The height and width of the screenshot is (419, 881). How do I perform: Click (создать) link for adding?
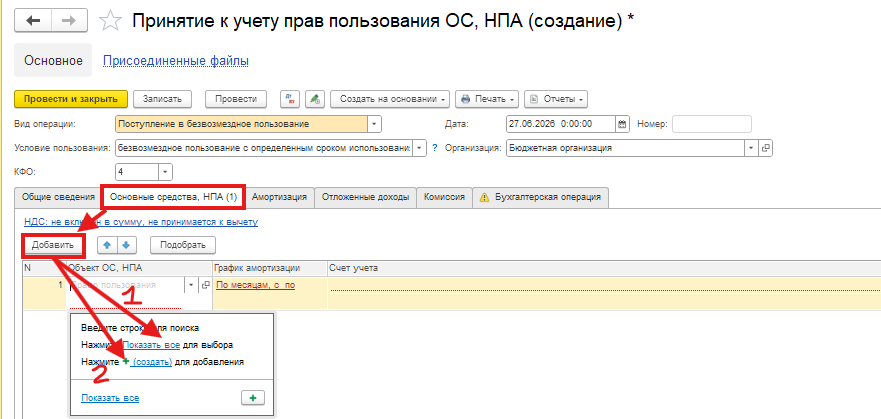pyautogui.click(x=151, y=362)
